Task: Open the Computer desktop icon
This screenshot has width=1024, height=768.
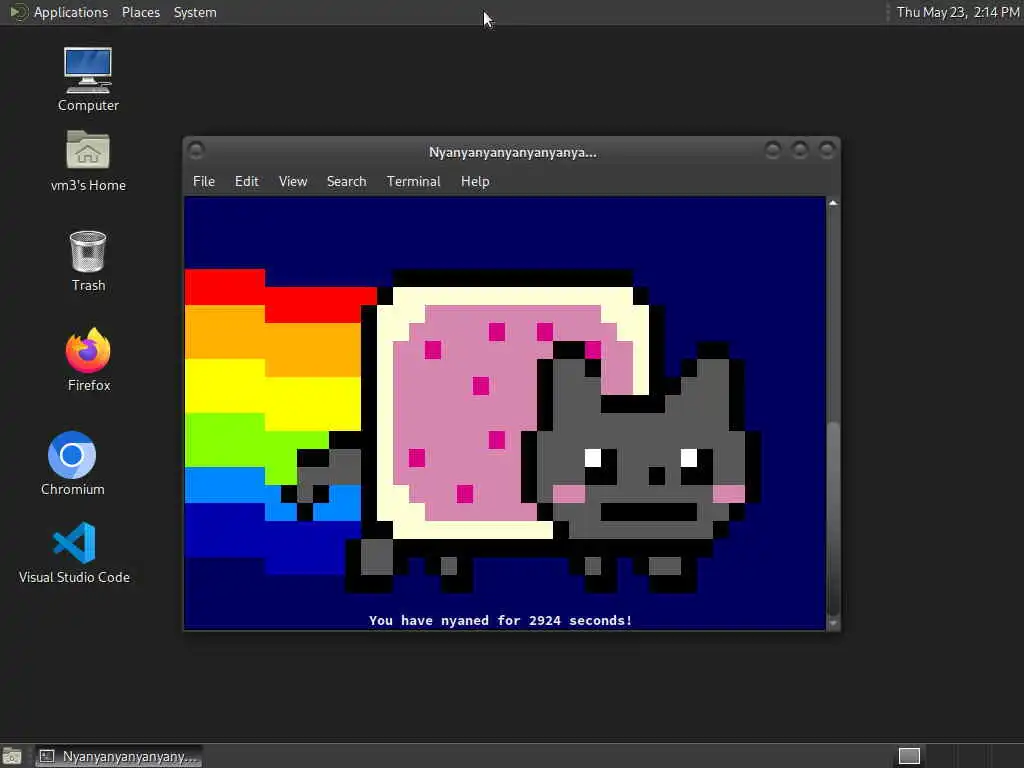Action: [88, 79]
